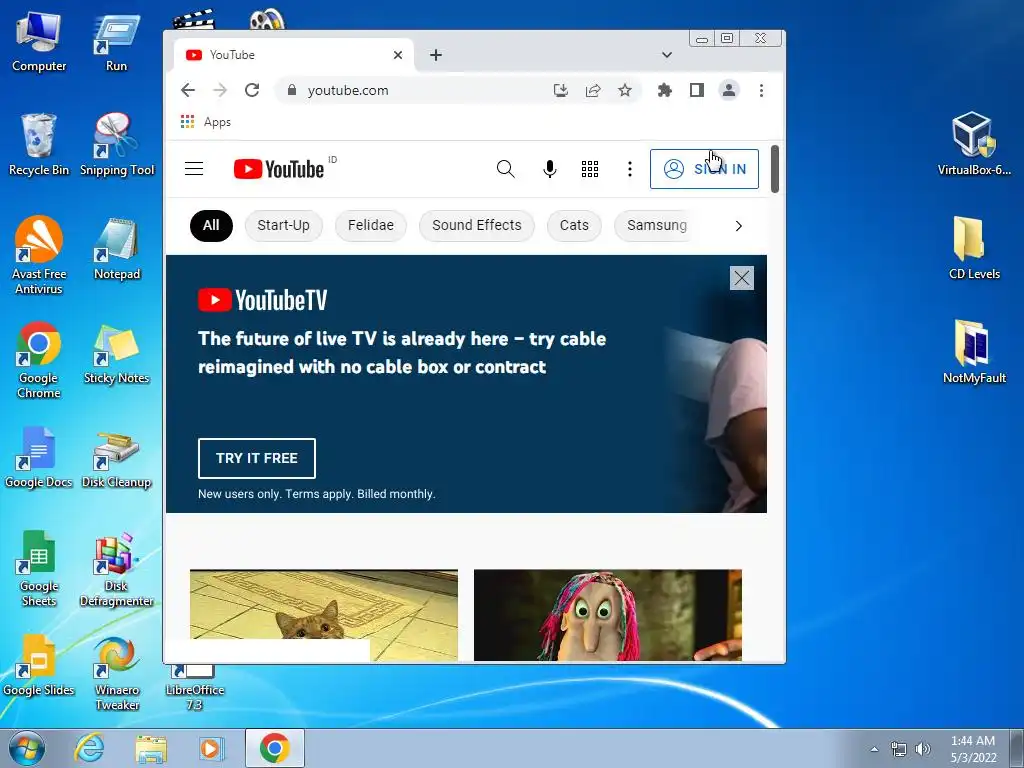Go back in Chrome
Viewport: 1024px width, 768px height.
(188, 90)
